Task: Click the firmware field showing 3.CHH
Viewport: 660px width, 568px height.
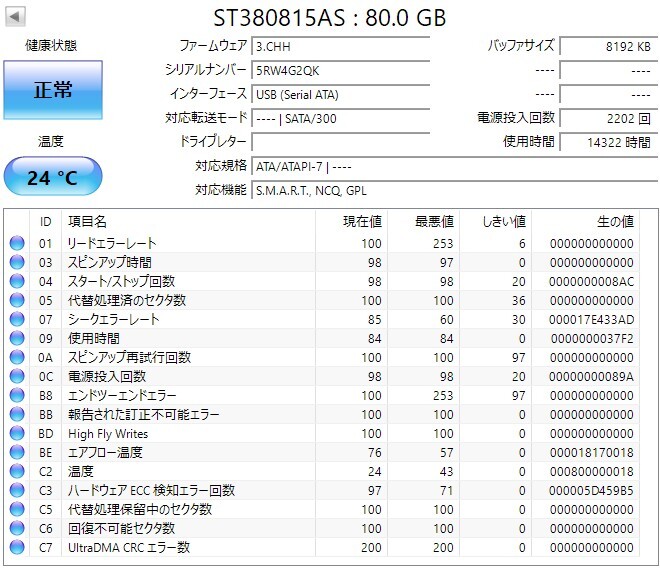Action: [341, 46]
